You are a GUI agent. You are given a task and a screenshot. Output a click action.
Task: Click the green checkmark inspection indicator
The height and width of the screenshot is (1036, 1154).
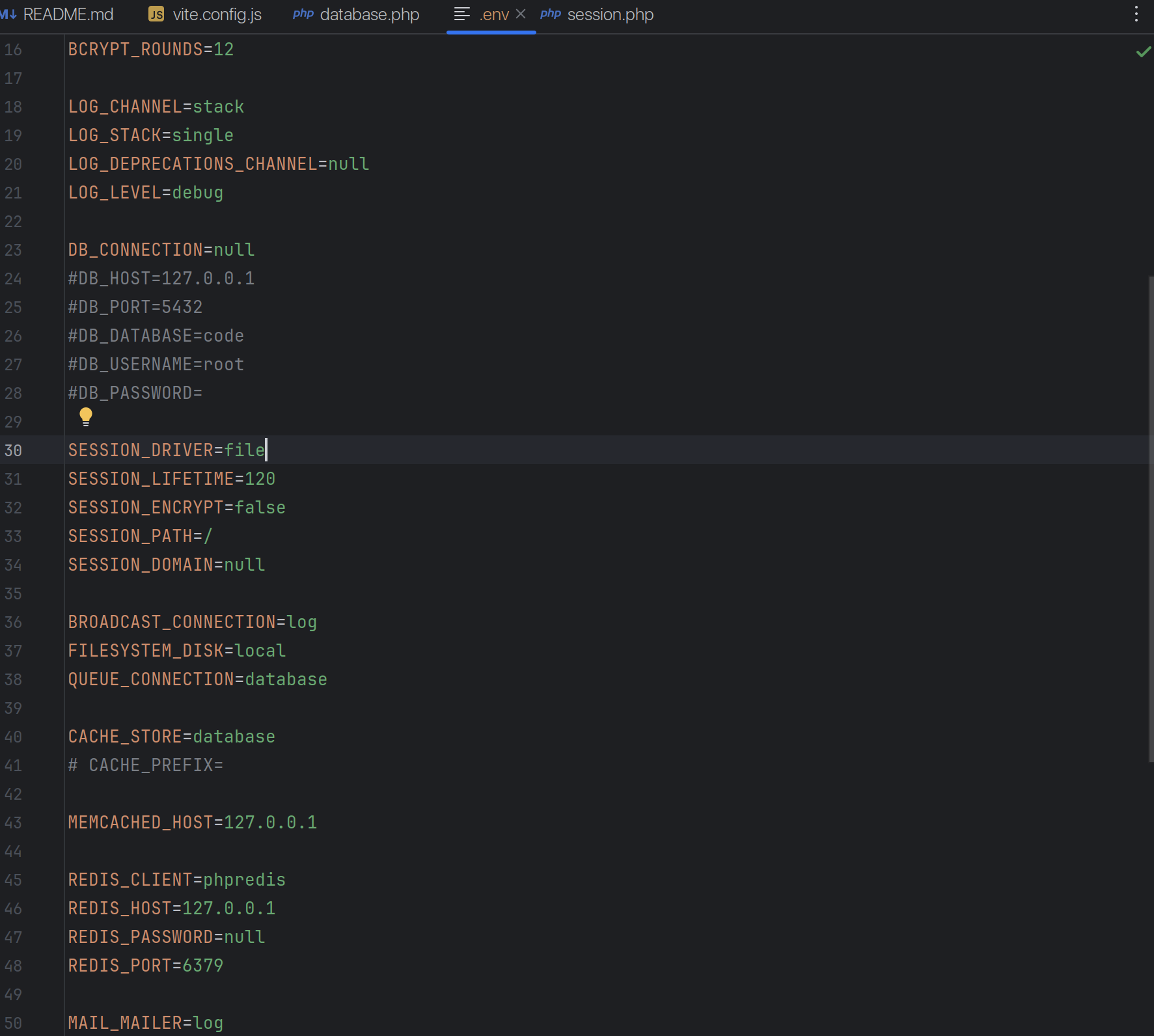pyautogui.click(x=1143, y=51)
